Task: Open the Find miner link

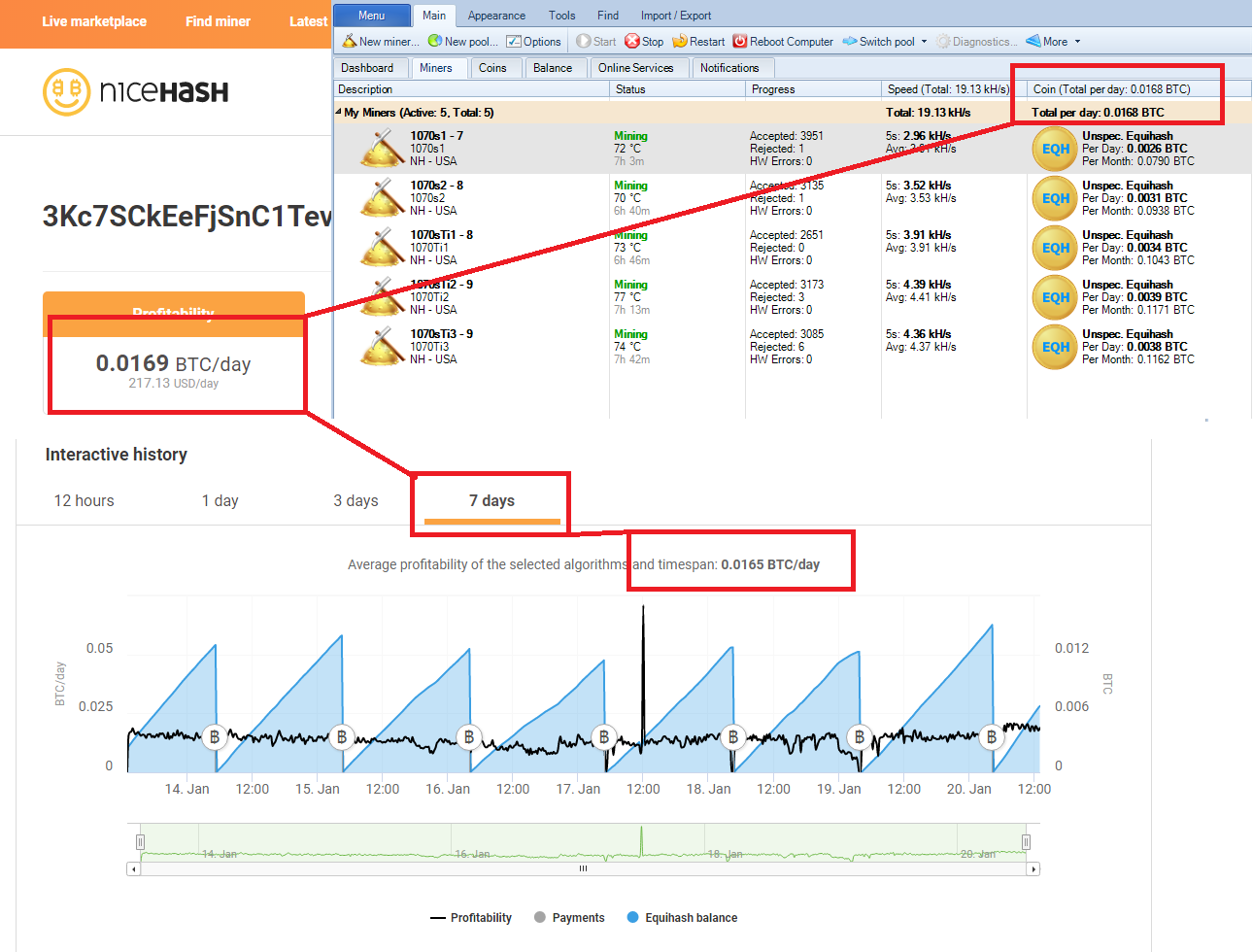Action: click(218, 21)
